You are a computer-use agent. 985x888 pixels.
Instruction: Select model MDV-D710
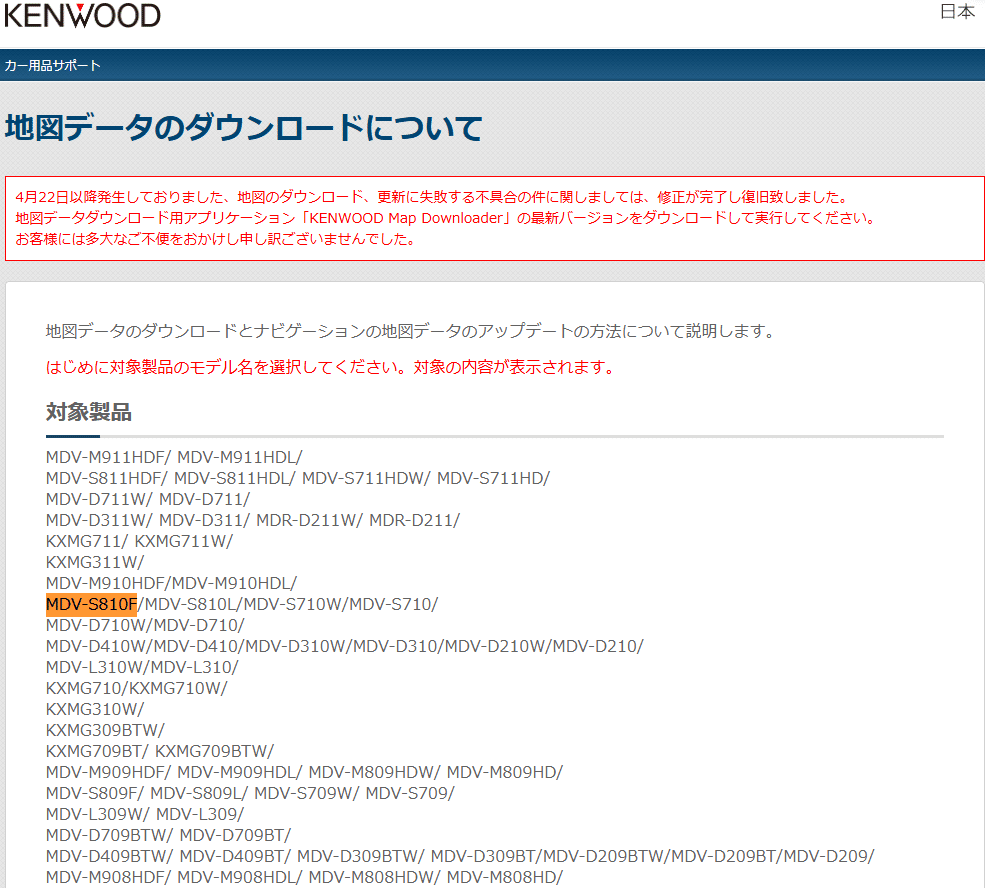[196, 625]
